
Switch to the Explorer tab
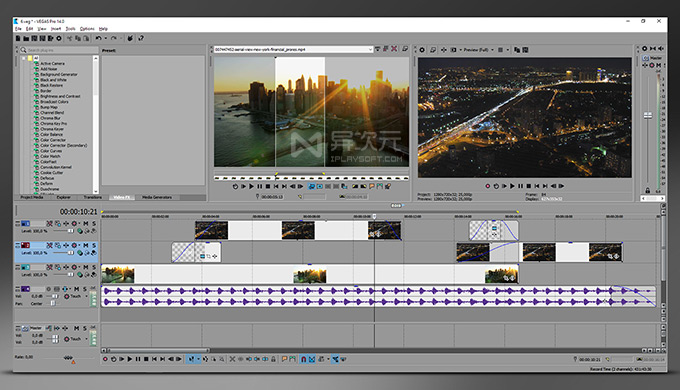(x=63, y=197)
